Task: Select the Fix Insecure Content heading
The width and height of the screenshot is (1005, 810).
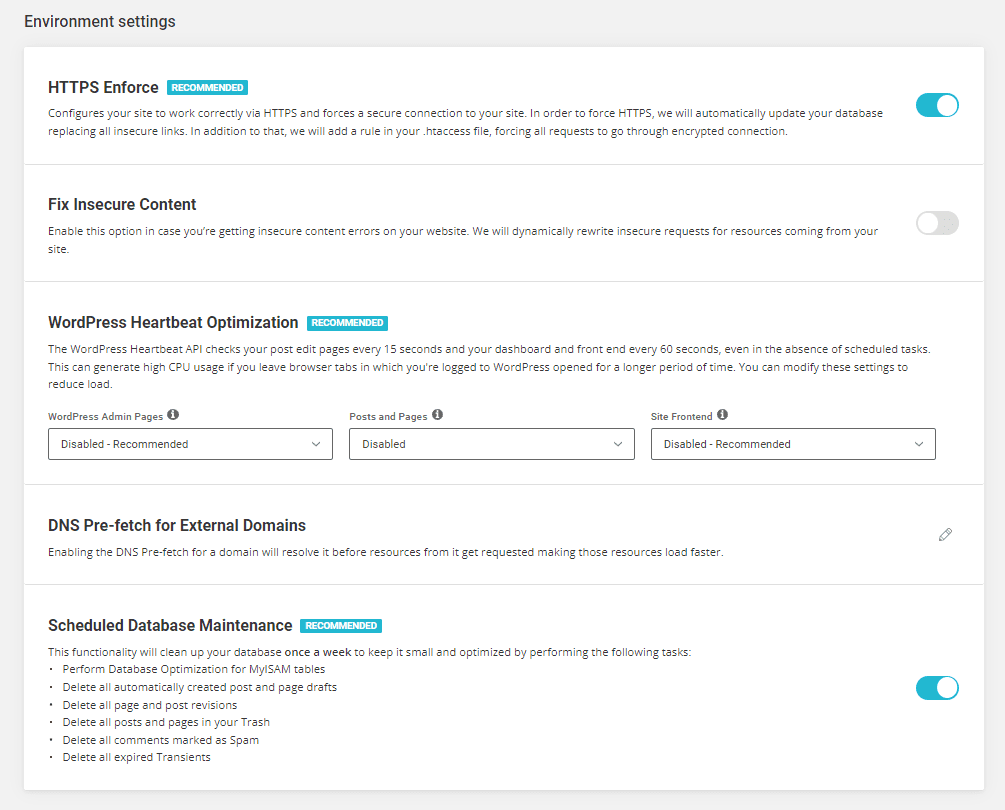Action: [x=122, y=205]
